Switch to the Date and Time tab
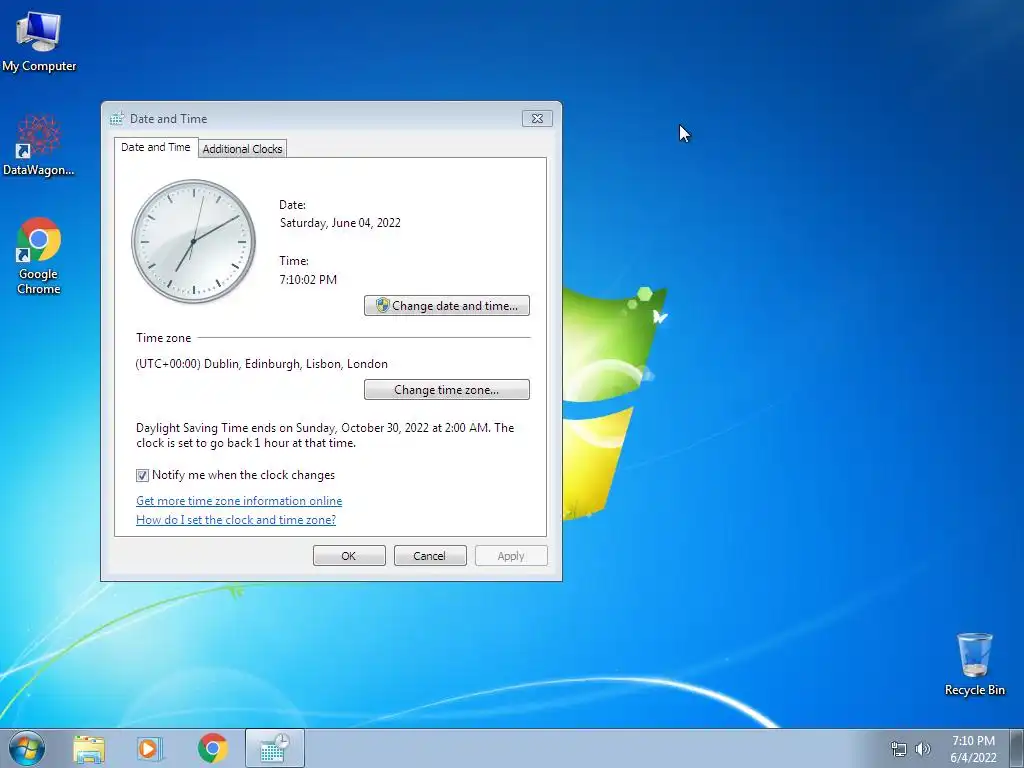 click(155, 148)
